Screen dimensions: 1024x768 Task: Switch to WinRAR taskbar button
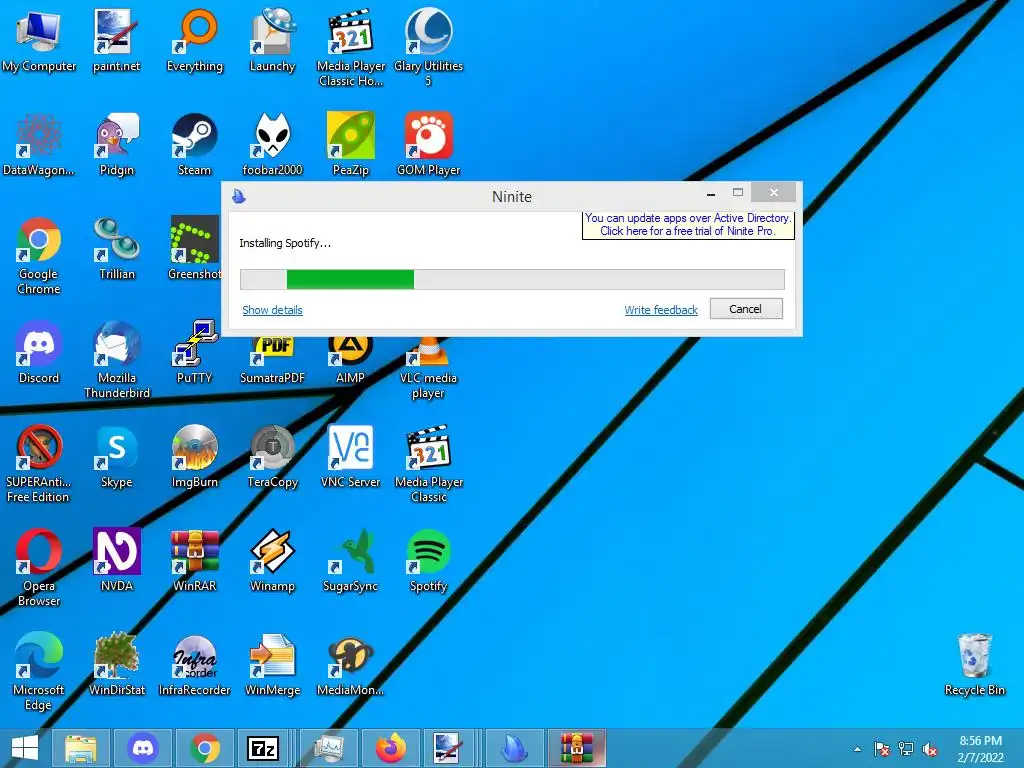point(577,748)
